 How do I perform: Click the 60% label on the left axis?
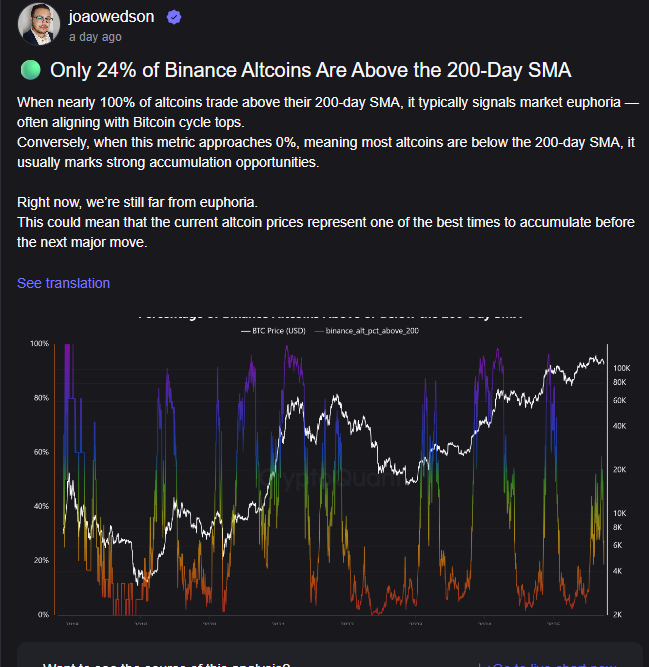click(x=42, y=452)
